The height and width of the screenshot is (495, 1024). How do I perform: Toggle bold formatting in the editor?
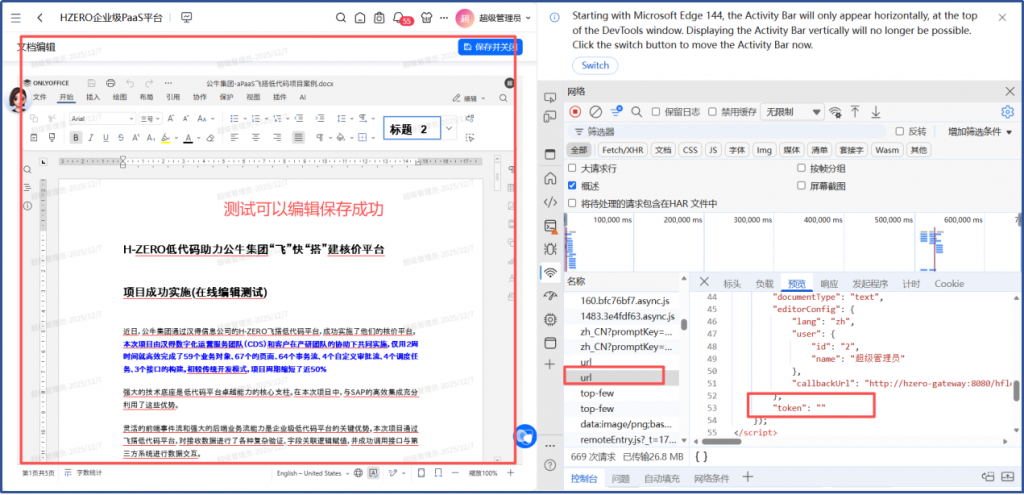click(x=76, y=138)
